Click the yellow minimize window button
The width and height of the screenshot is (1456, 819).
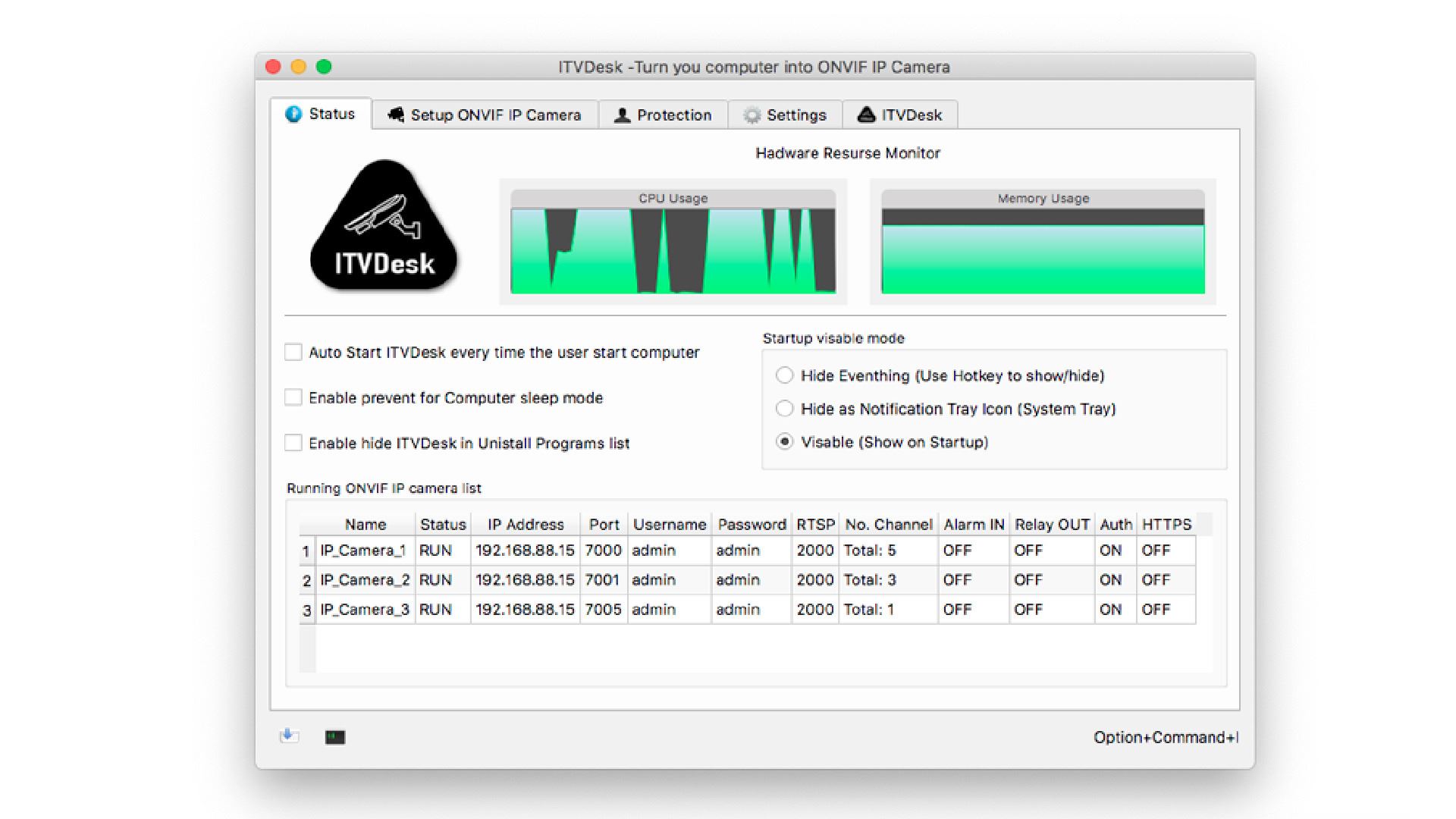pyautogui.click(x=299, y=67)
